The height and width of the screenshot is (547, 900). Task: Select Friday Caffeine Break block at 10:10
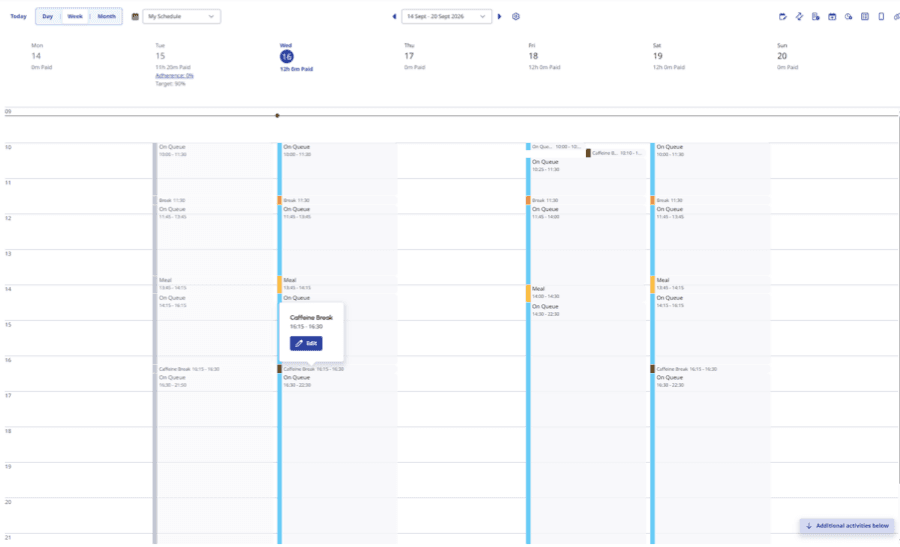pyautogui.click(x=616, y=153)
